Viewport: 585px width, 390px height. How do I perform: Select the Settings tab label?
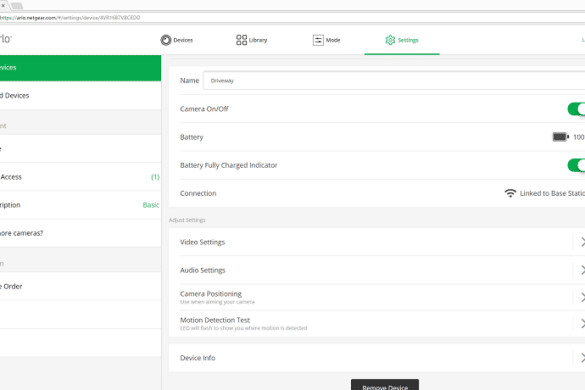coord(408,40)
